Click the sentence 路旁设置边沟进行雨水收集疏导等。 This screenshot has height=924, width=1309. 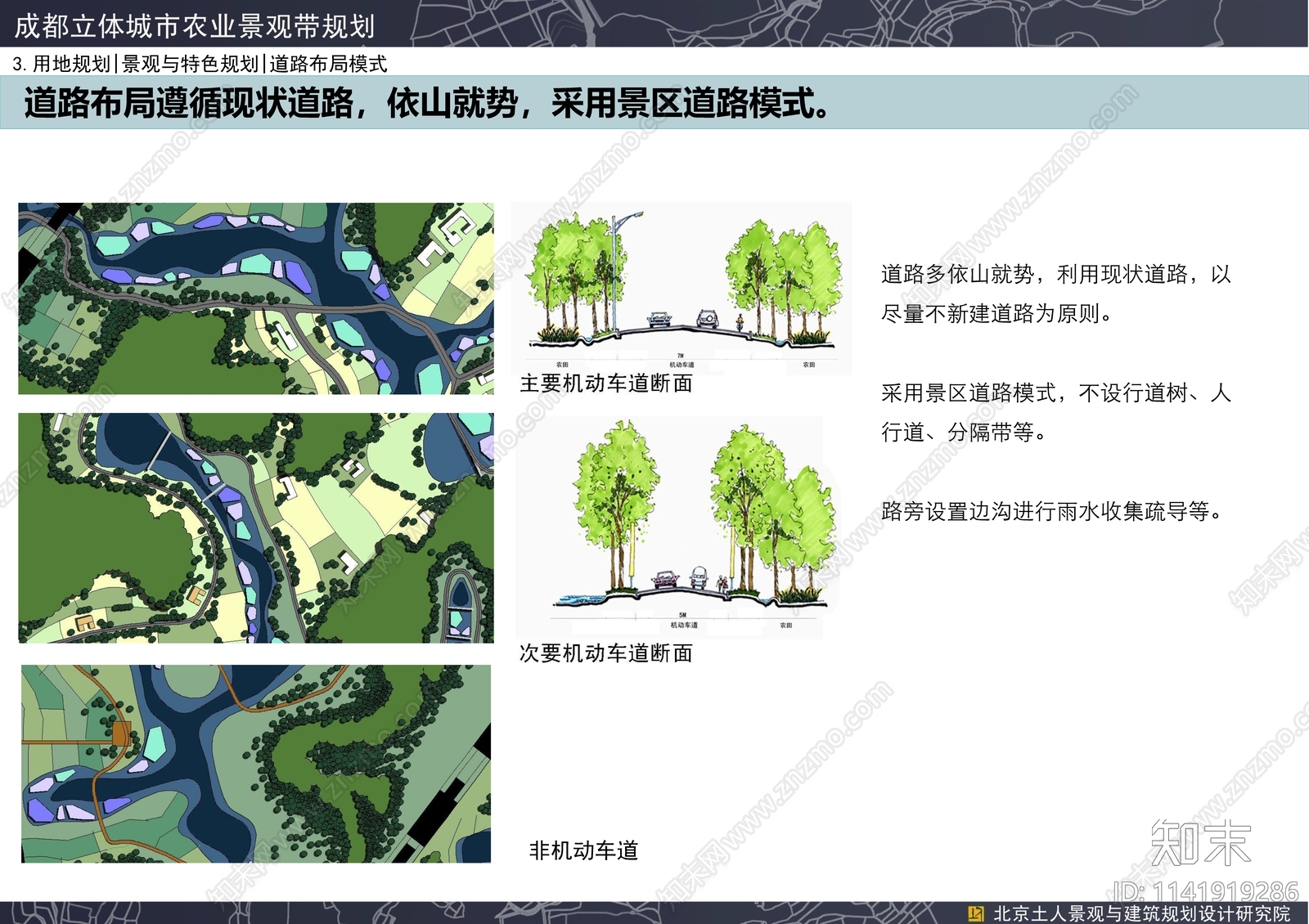tap(1053, 512)
